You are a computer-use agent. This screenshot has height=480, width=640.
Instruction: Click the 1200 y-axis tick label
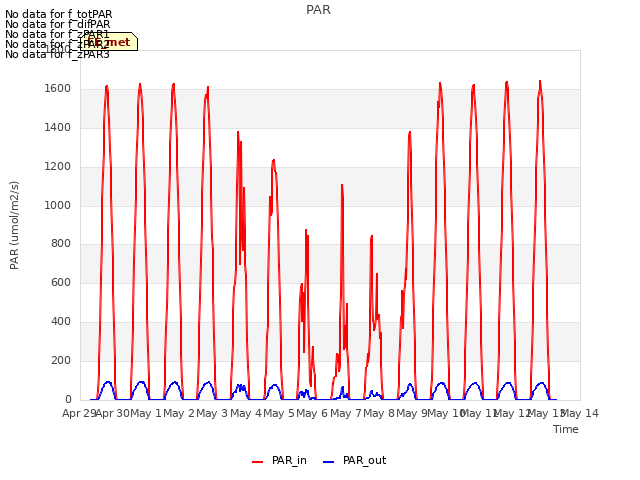click(58, 167)
